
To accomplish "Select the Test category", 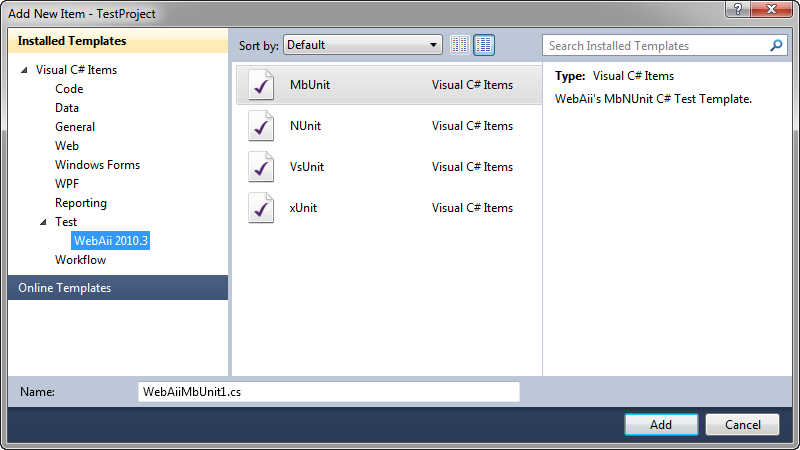I will (x=66, y=222).
